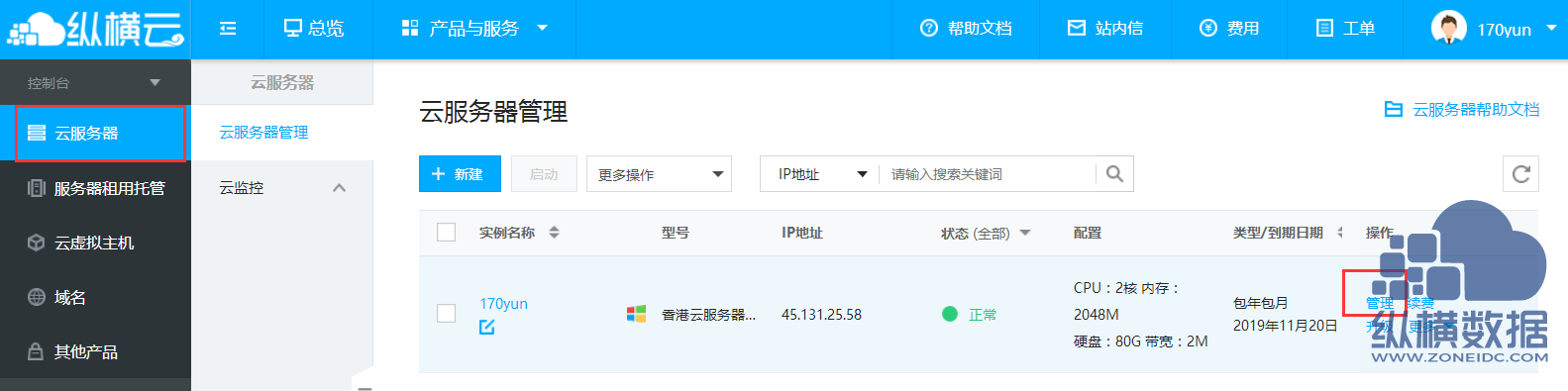Filter by 状态 (全部) dropdown
The width and height of the screenshot is (1568, 391).
[x=986, y=234]
